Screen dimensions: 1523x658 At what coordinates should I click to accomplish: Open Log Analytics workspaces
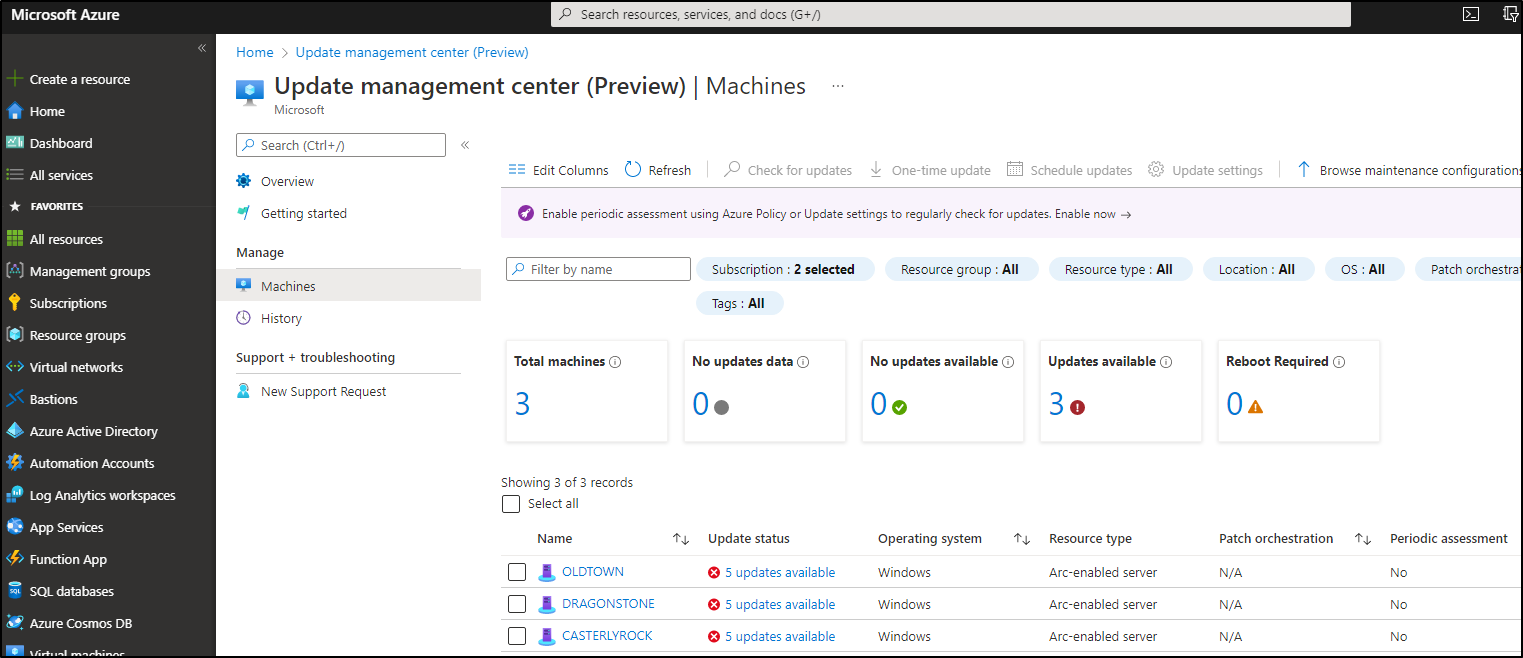102,495
